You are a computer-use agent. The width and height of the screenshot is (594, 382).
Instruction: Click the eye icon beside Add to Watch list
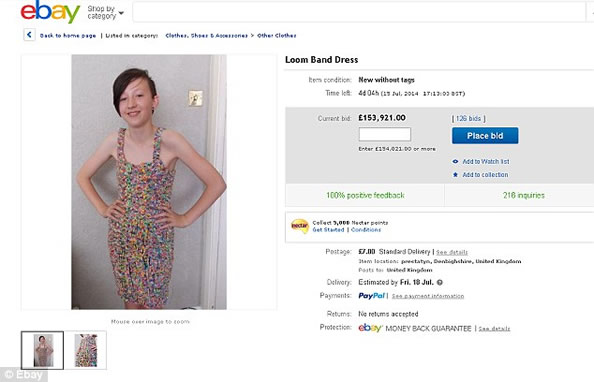pos(455,161)
